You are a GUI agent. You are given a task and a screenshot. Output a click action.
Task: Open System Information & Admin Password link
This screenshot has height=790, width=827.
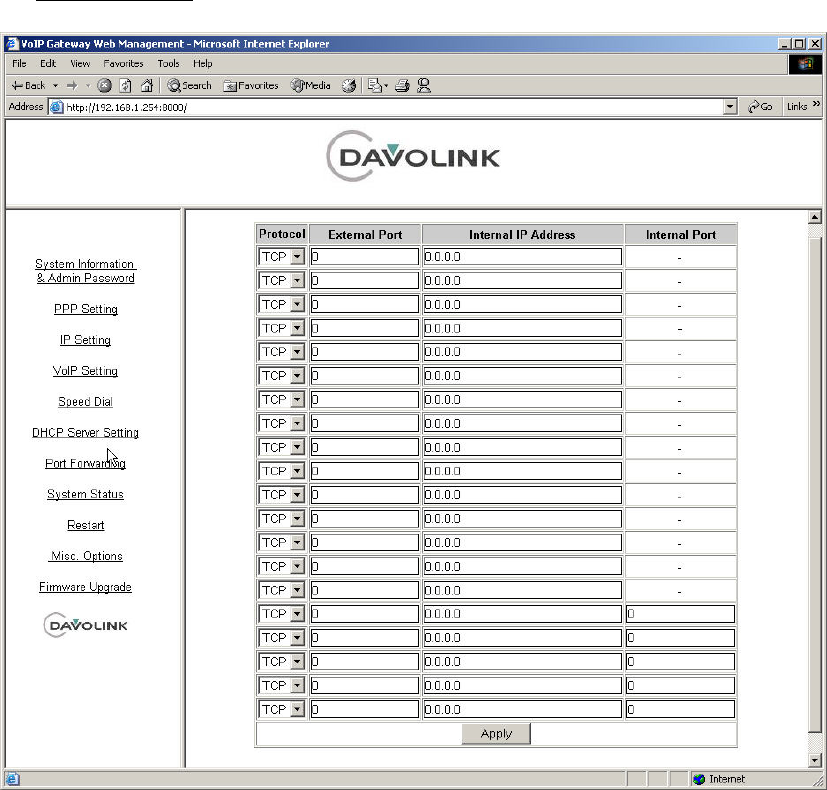(x=85, y=271)
